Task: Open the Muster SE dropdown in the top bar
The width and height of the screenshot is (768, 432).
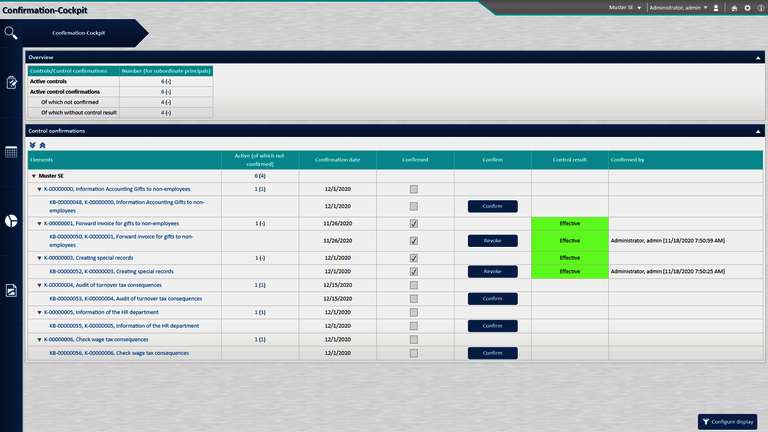Action: click(625, 8)
